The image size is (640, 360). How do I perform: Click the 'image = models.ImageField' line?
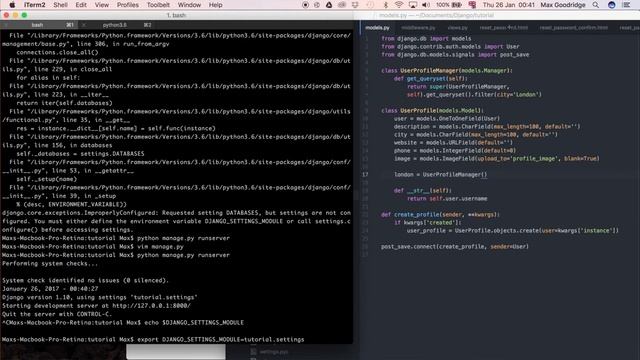point(497,159)
